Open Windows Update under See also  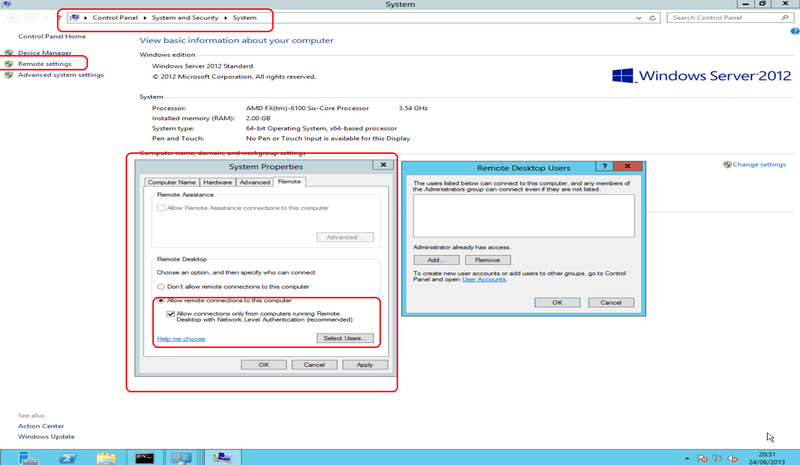coord(46,436)
